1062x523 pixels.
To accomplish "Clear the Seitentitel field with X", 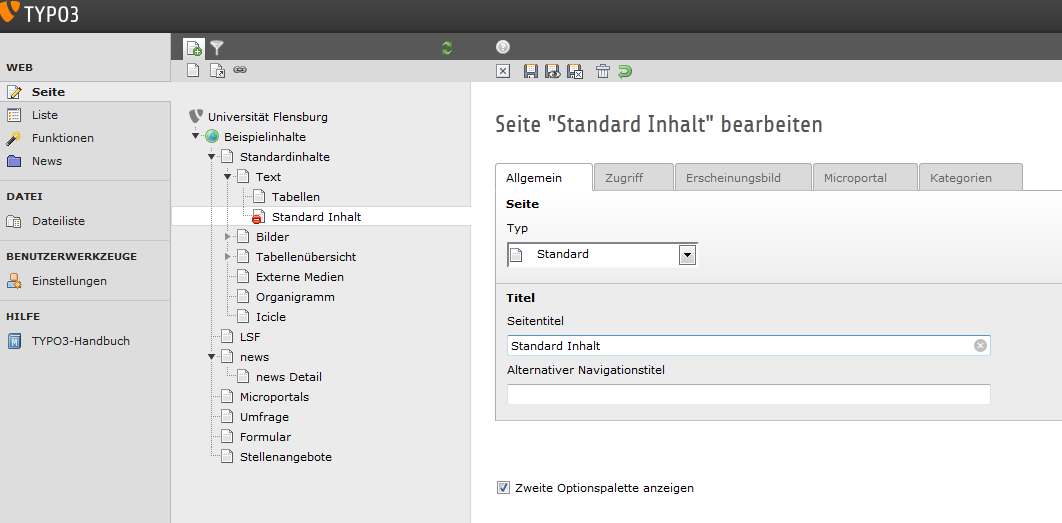I will [x=980, y=346].
